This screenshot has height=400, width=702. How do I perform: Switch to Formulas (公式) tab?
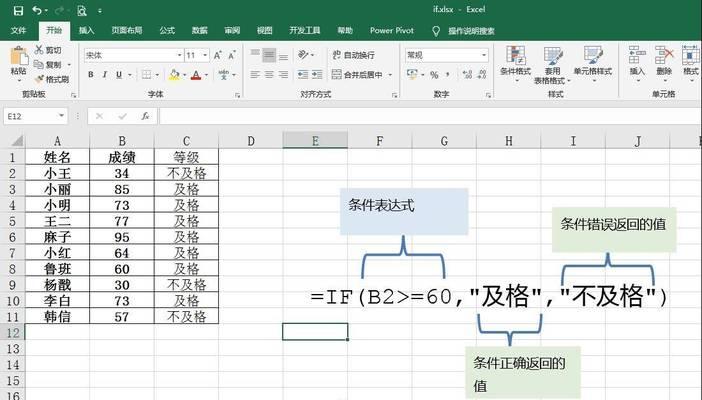coord(167,30)
